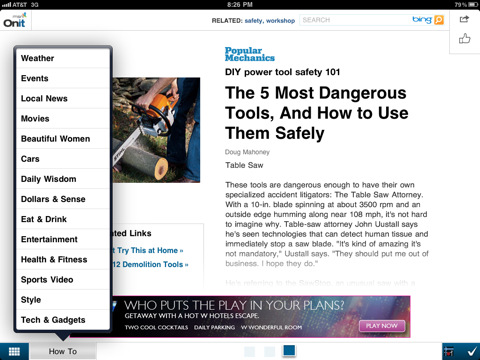This screenshot has width=480, height=360.
Task: Open the Beautiful Women category
Action: pos(63,139)
